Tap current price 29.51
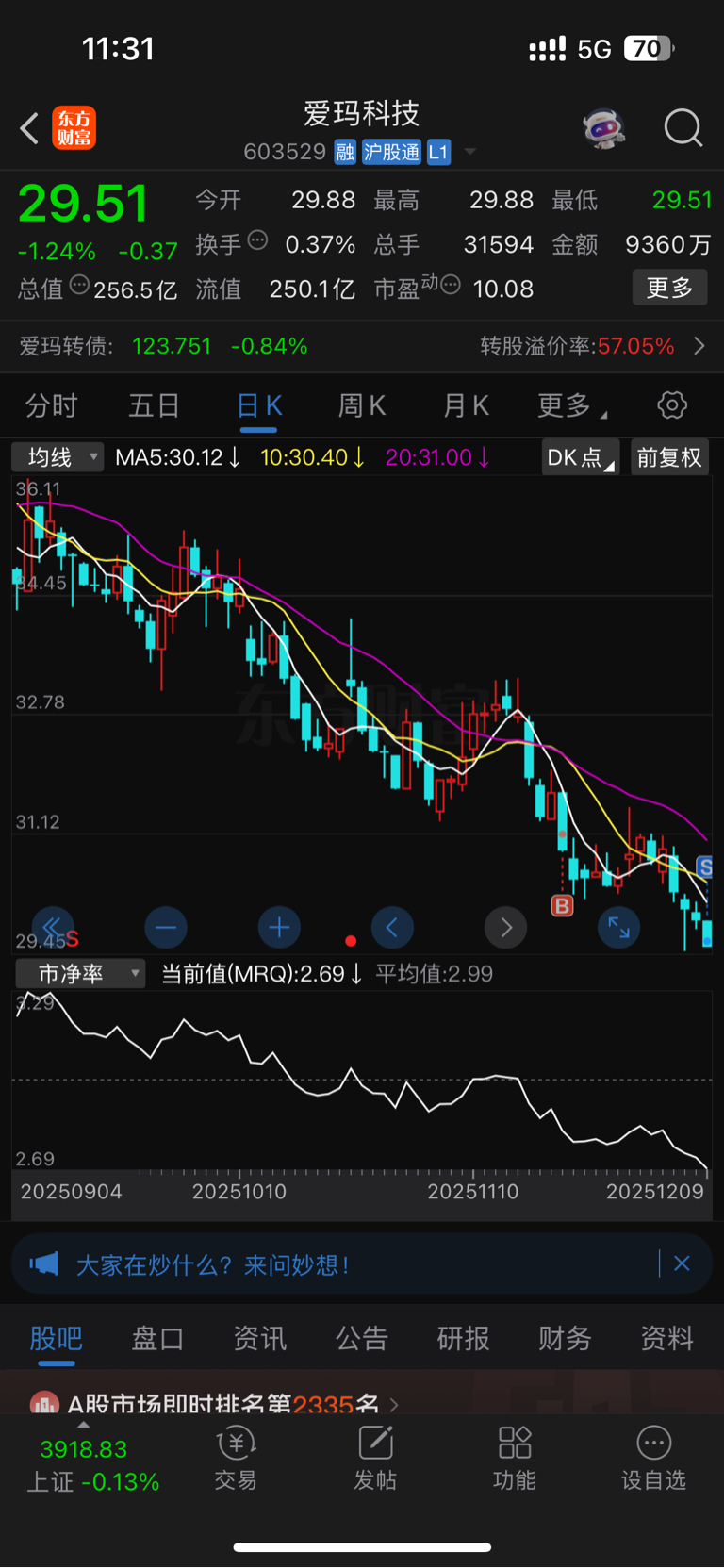This screenshot has height=1568, width=724. tap(83, 203)
